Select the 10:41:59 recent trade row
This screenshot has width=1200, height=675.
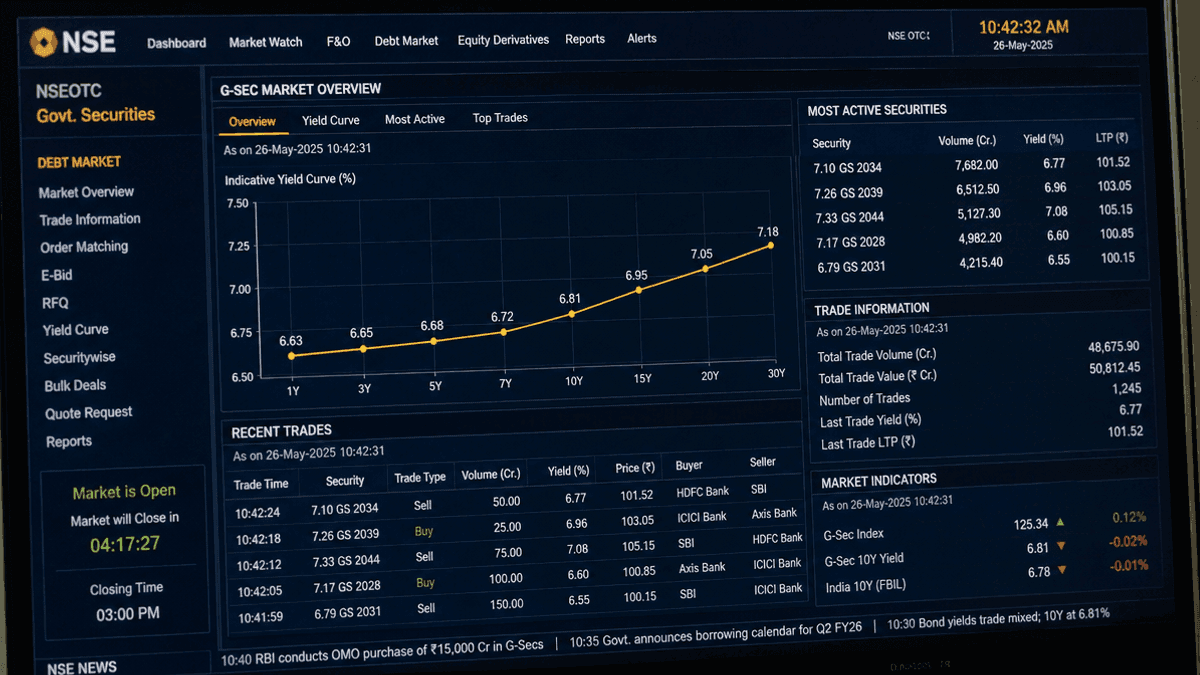pos(518,602)
